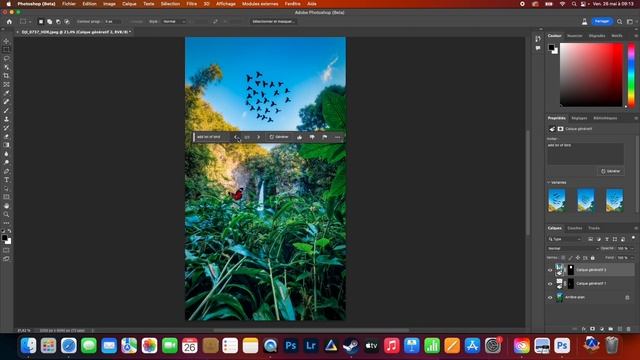640x360 pixels.
Task: Show next generated variation arrow
Action: tap(258, 137)
